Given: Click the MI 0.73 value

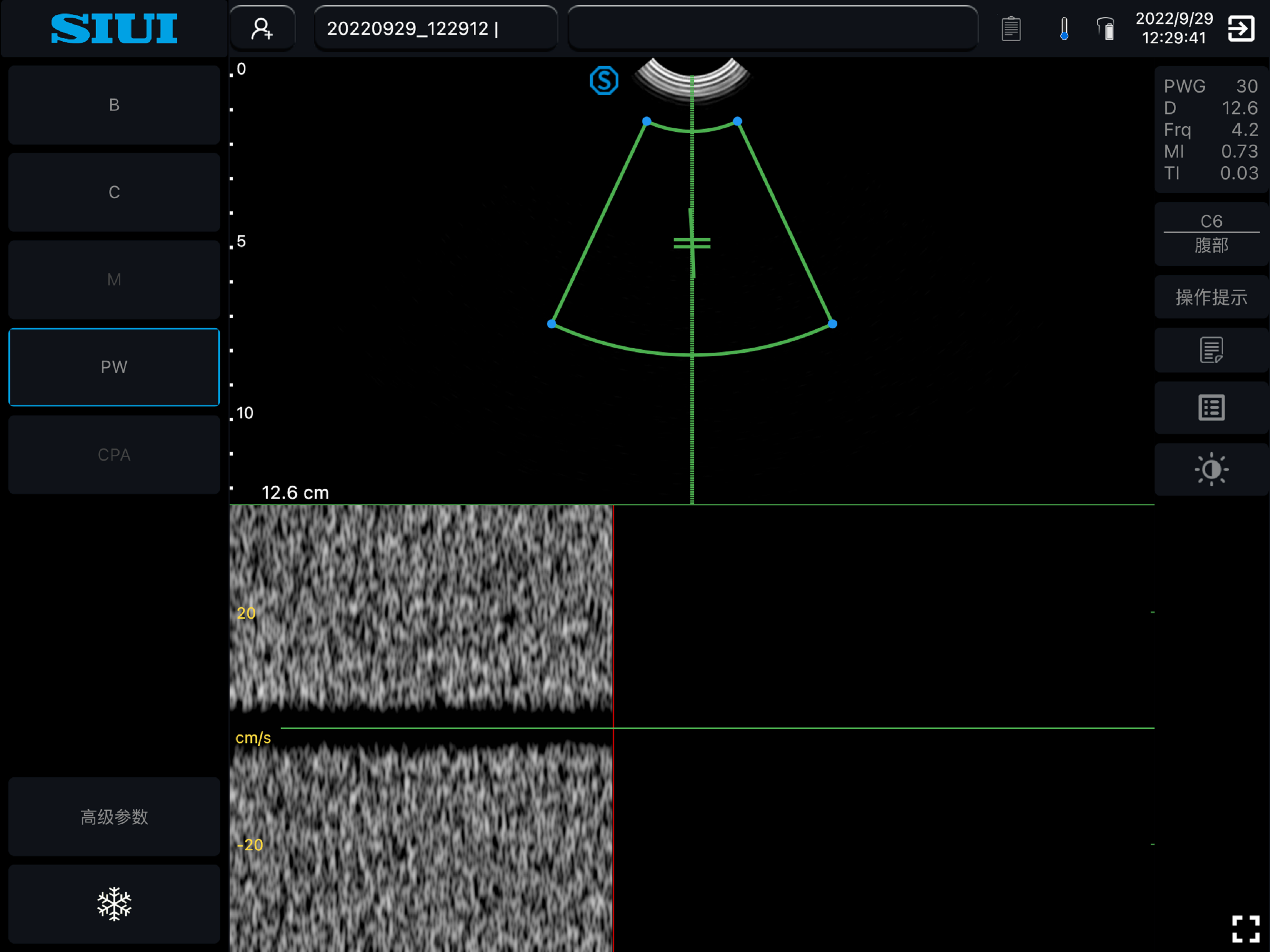Looking at the screenshot, I should coord(1211,152).
